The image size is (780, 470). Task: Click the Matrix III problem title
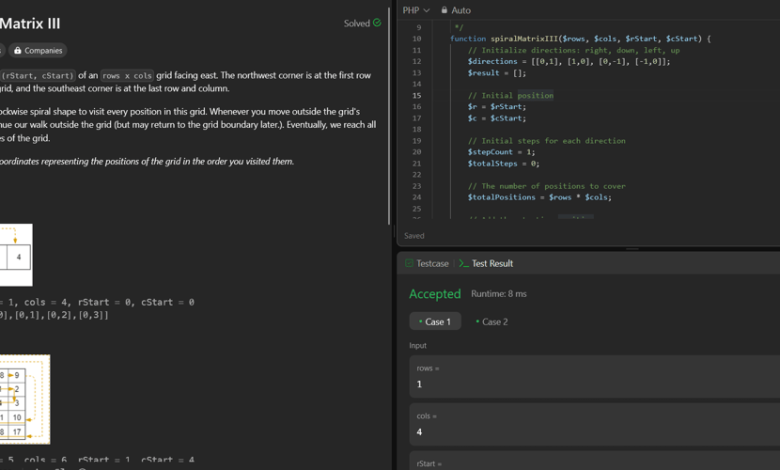[x=30, y=23]
